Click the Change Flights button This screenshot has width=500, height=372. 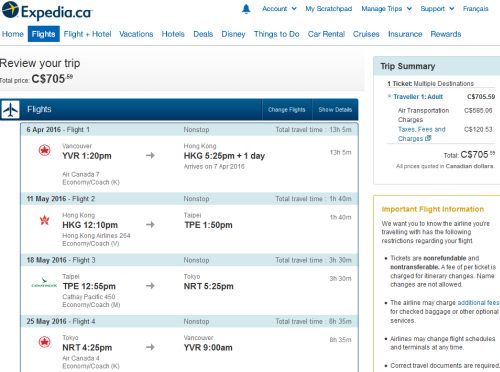[x=287, y=110]
